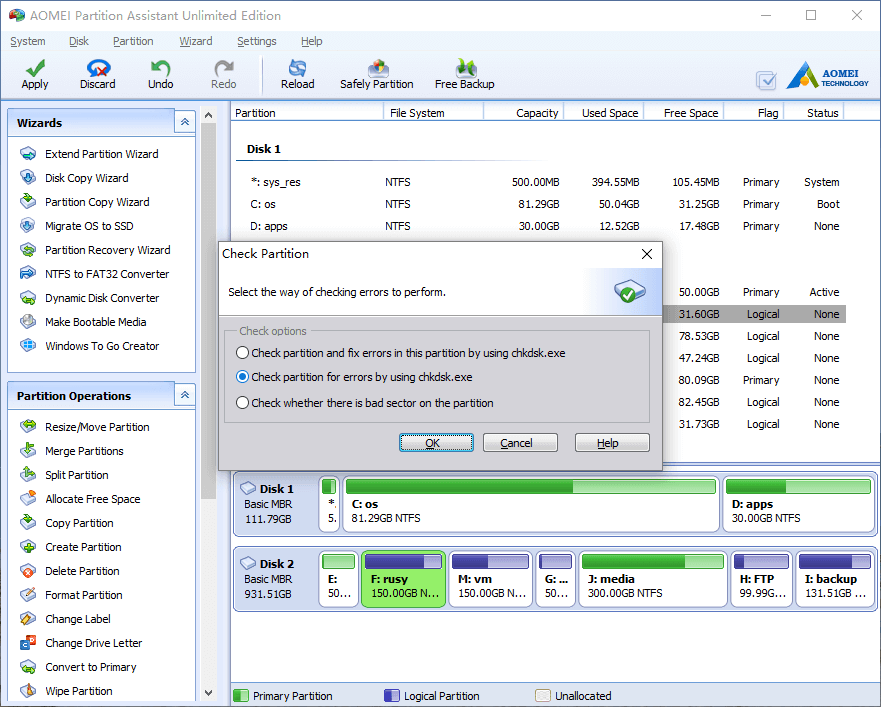Open Windows To Go Creator
Screen dimensions: 881x707
pos(102,346)
